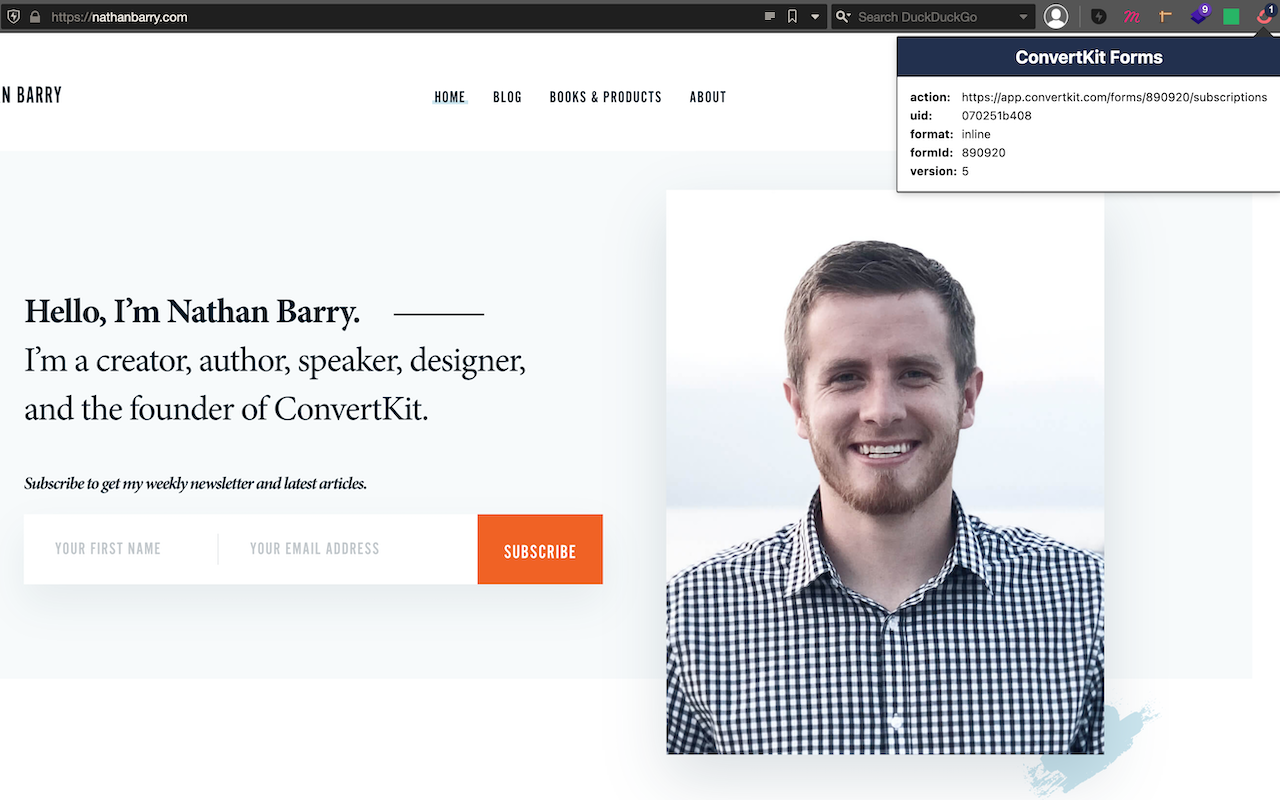
Task: Click the ConvertKit Forms popup header
Action: pyautogui.click(x=1089, y=57)
